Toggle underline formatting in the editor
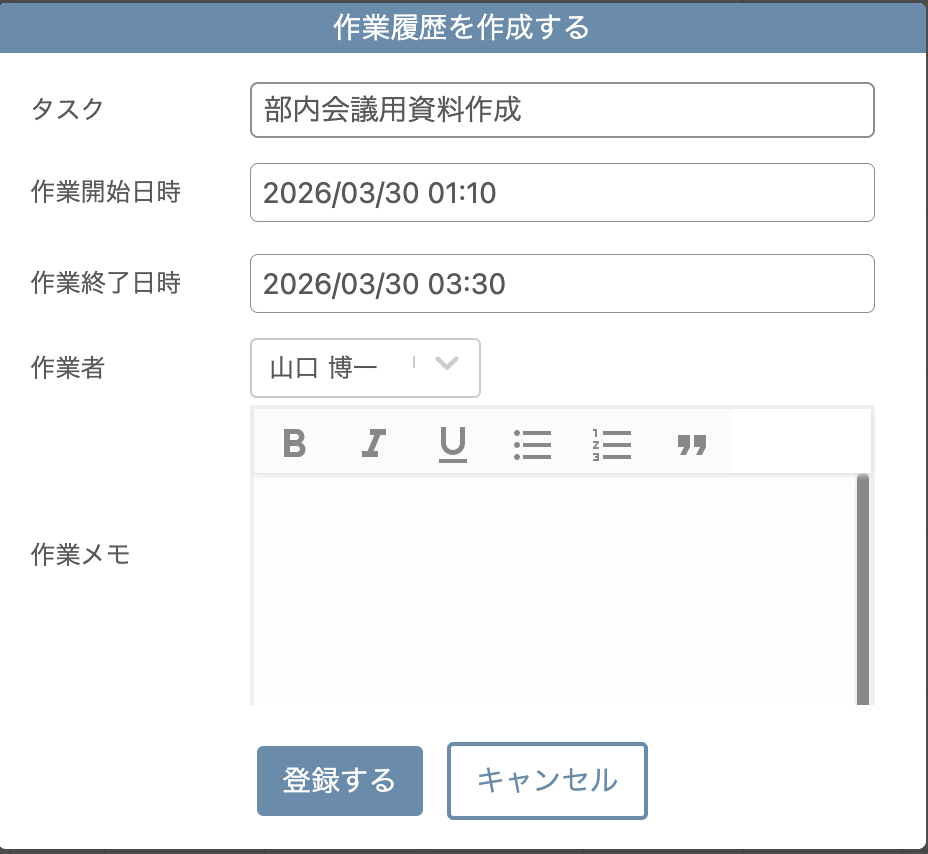This screenshot has height=854, width=928. point(452,442)
